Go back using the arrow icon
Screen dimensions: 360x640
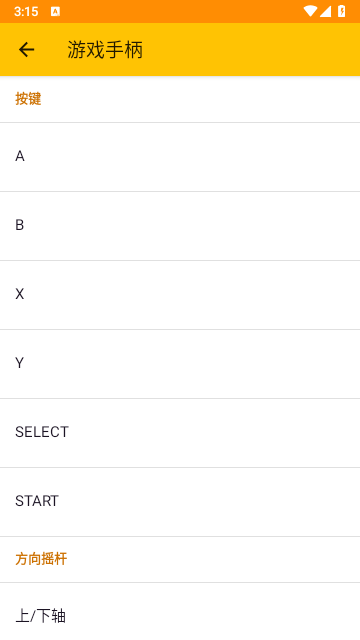(27, 50)
